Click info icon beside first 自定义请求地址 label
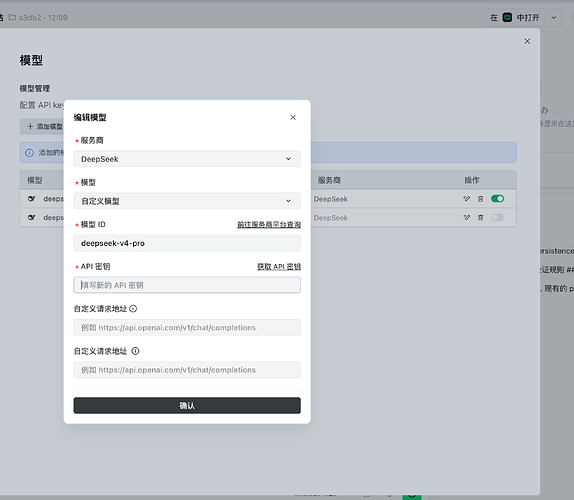574x500 pixels. [x=133, y=309]
